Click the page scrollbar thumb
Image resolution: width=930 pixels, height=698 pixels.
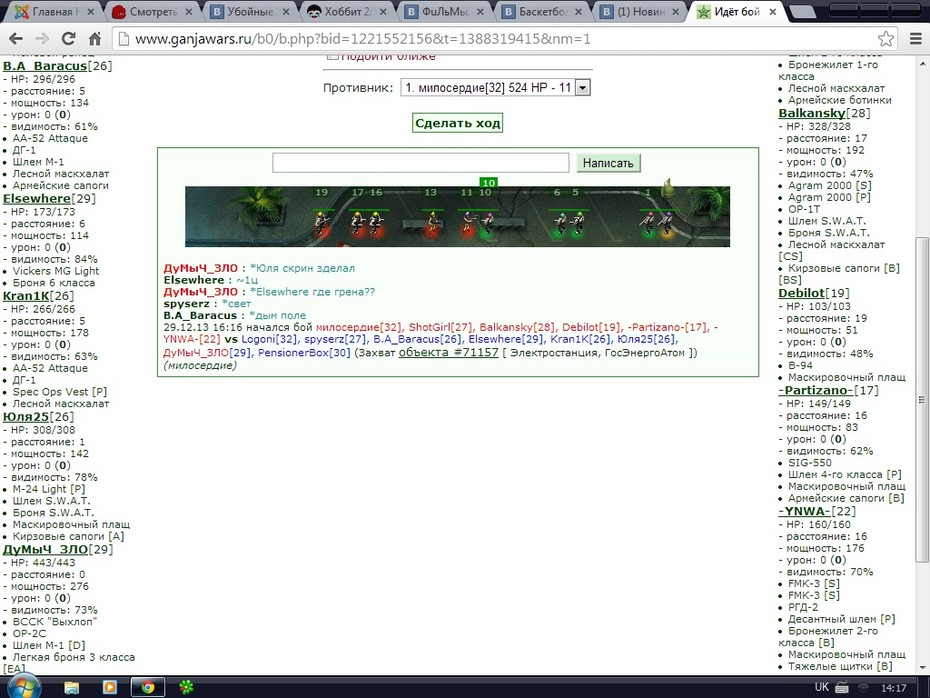[x=922, y=400]
